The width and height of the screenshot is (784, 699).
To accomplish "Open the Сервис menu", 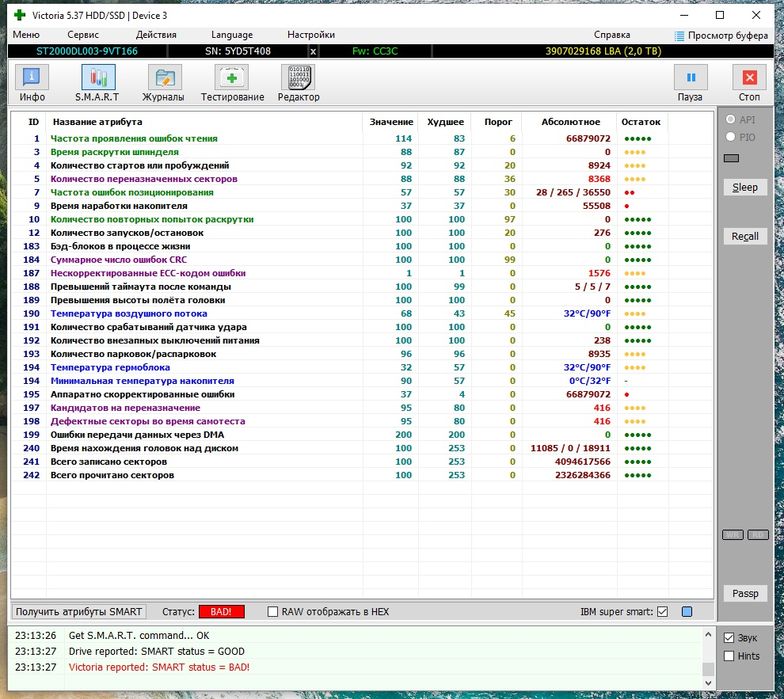I will pyautogui.click(x=83, y=35).
